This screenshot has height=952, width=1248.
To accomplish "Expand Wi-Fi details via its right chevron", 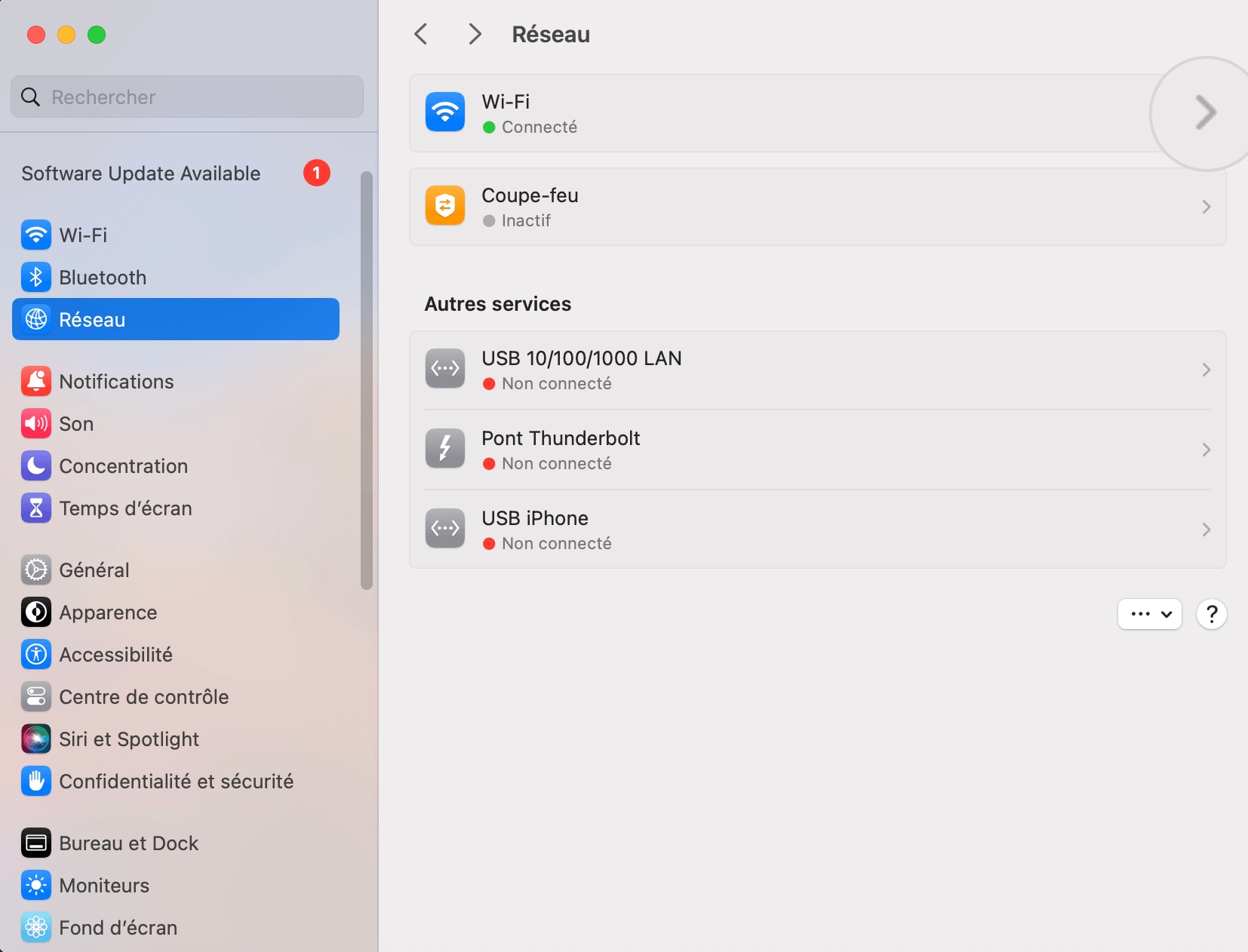I will tap(1206, 113).
